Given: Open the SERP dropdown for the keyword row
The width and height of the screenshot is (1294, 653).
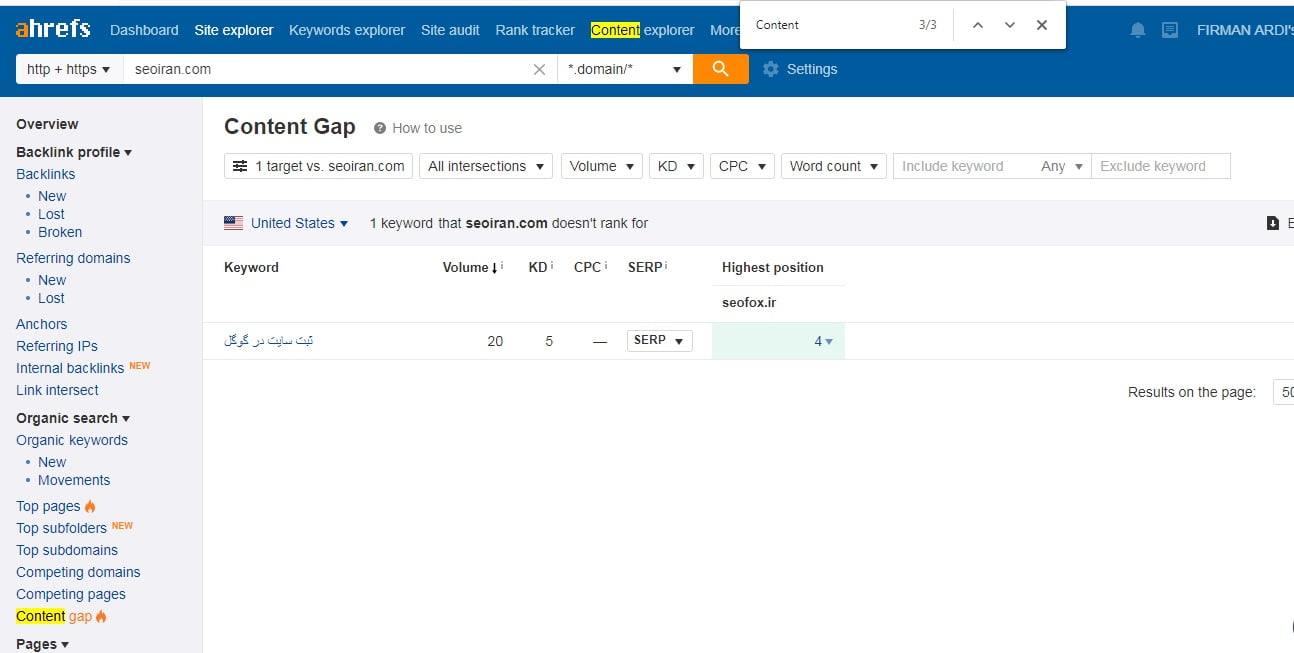Looking at the screenshot, I should click(x=660, y=340).
